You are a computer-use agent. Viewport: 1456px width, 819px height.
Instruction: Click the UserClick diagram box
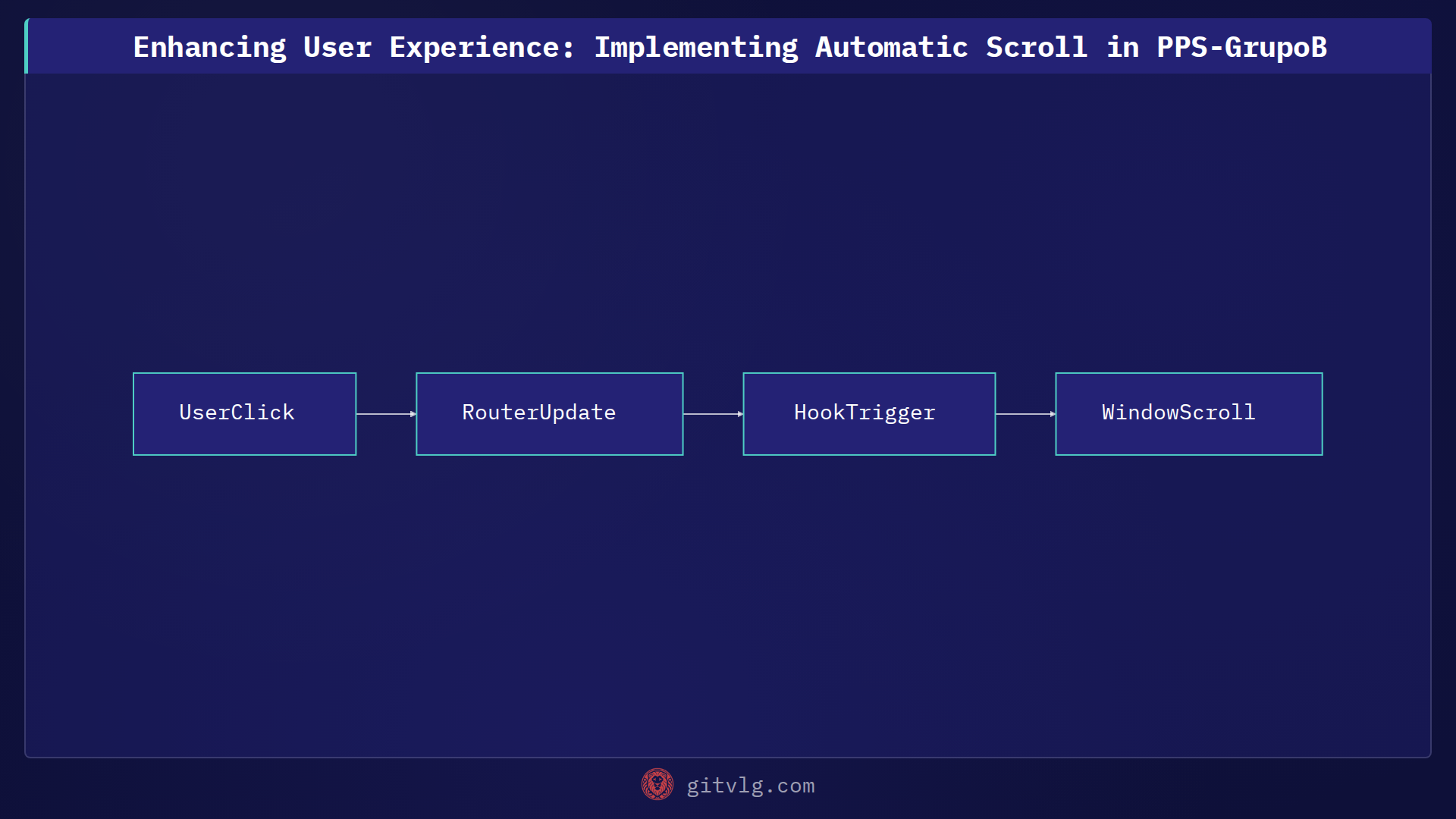click(x=244, y=414)
